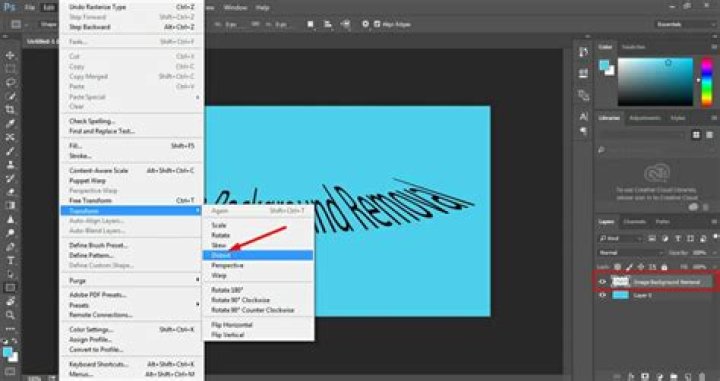The height and width of the screenshot is (381, 720).
Task: Open the Shape tool mode dropdown
Action: click(x=49, y=24)
